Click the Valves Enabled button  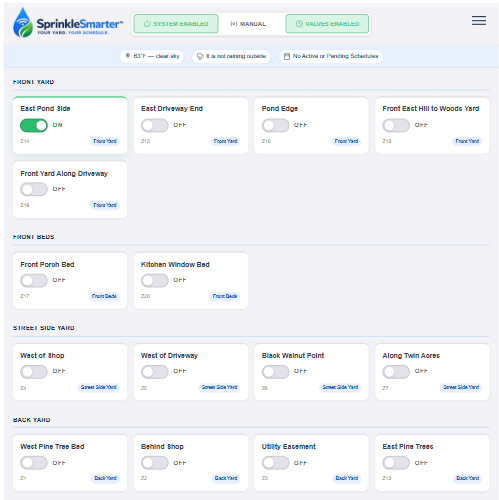pyautogui.click(x=327, y=24)
